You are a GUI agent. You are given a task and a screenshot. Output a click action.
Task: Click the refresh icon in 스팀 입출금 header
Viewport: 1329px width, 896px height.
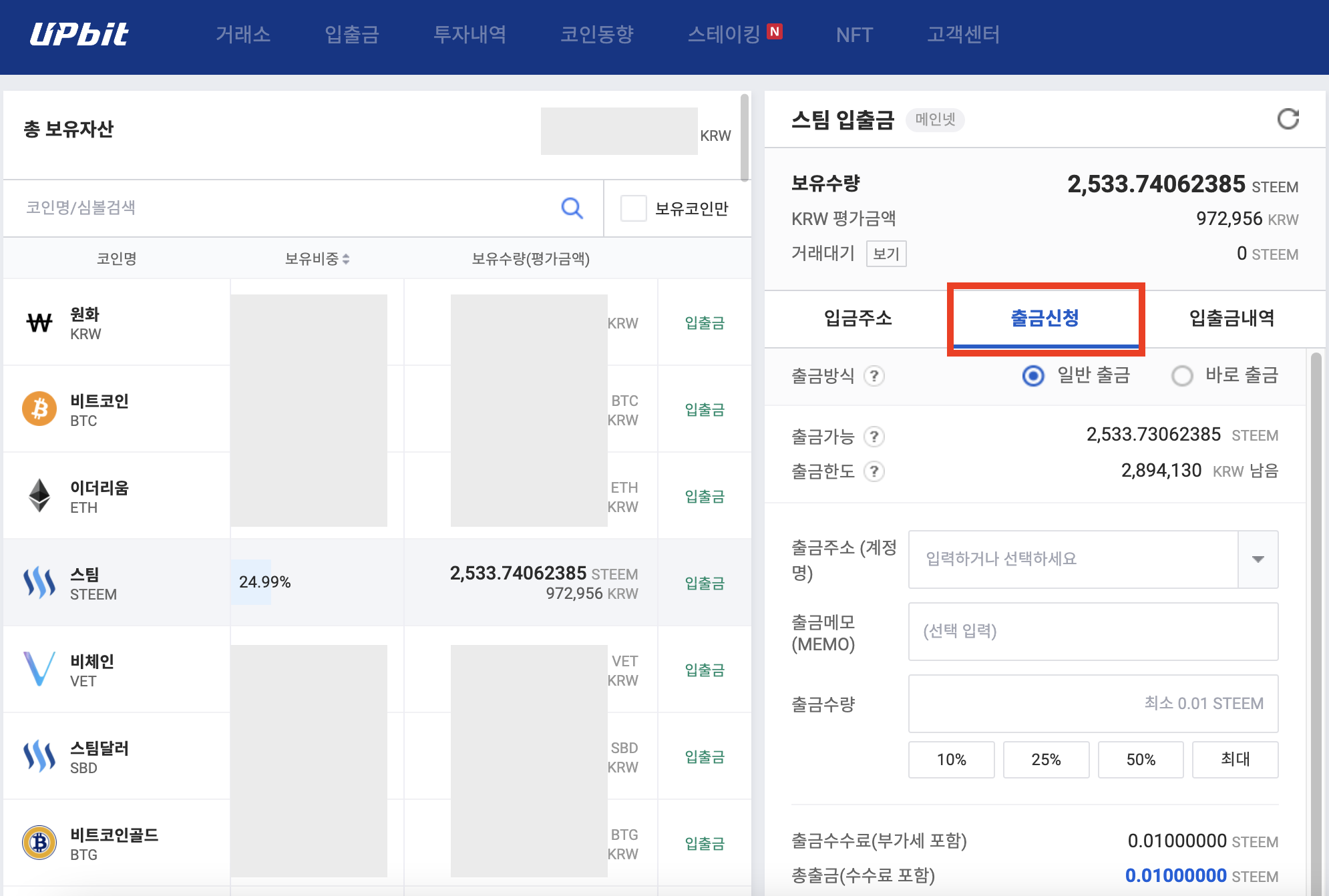[1288, 120]
